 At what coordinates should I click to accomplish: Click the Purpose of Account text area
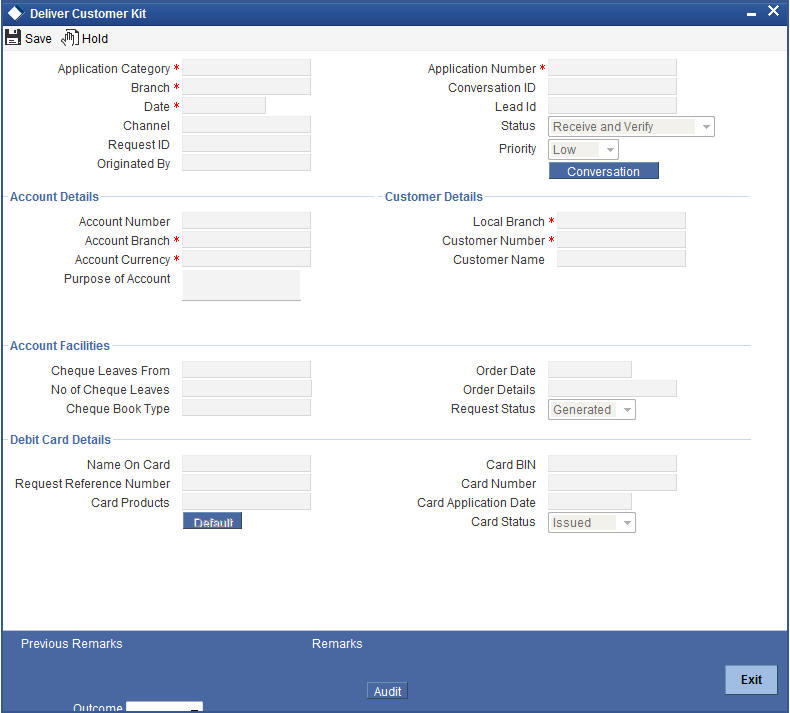click(241, 286)
